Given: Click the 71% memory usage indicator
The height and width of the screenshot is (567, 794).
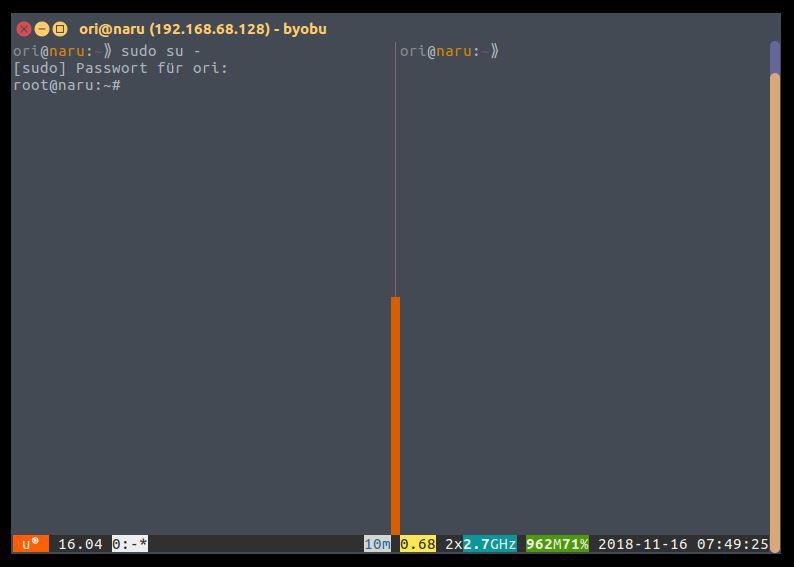Looking at the screenshot, I should point(575,544).
